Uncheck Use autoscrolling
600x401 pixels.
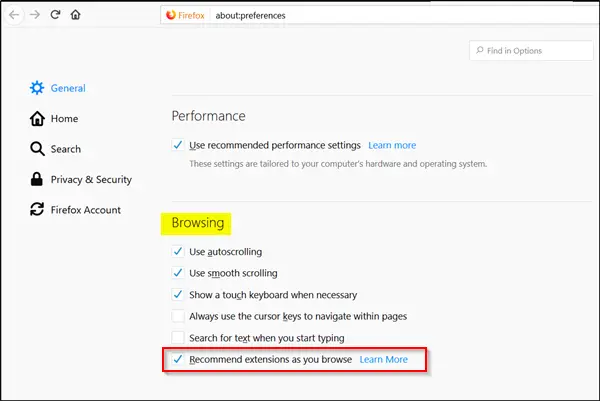click(178, 252)
